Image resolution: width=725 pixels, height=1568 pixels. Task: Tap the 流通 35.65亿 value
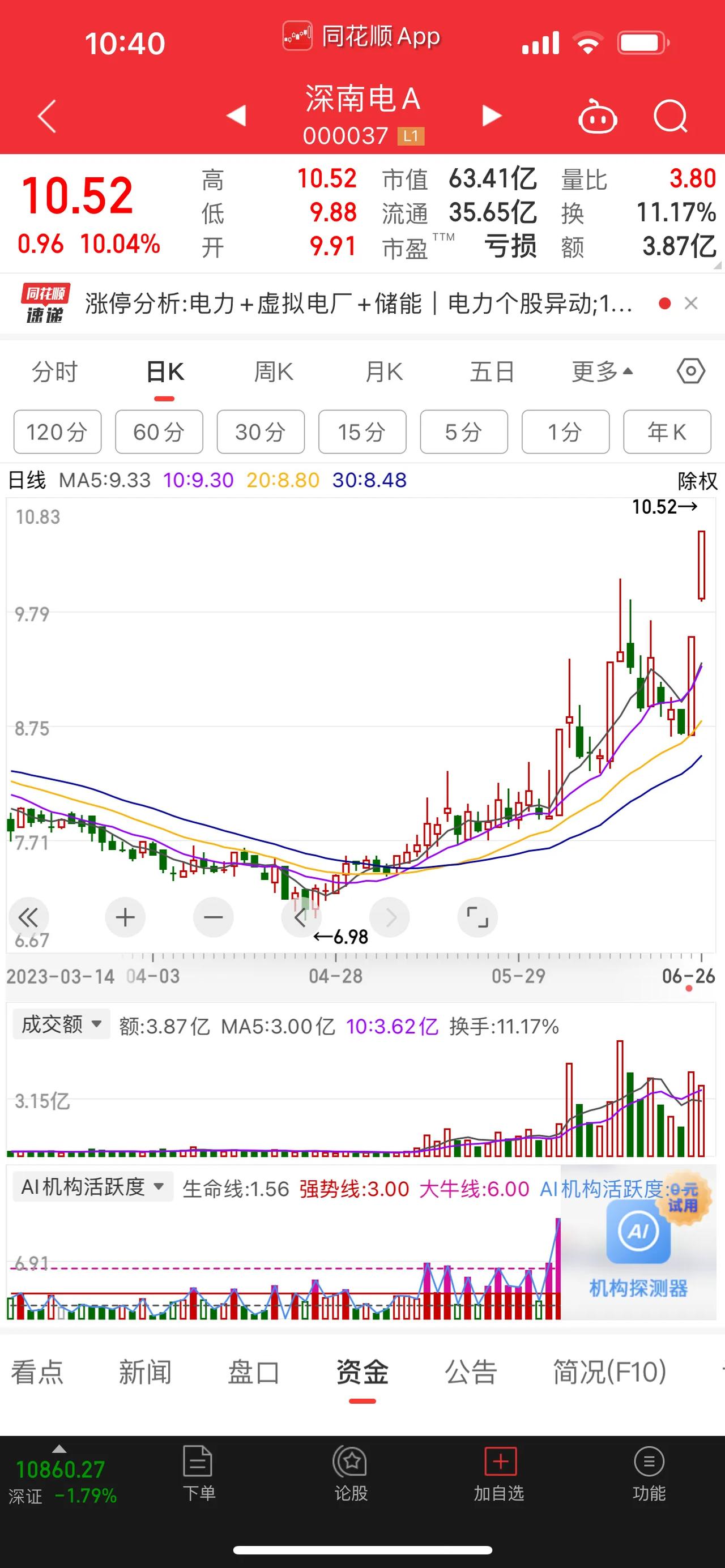click(x=492, y=212)
